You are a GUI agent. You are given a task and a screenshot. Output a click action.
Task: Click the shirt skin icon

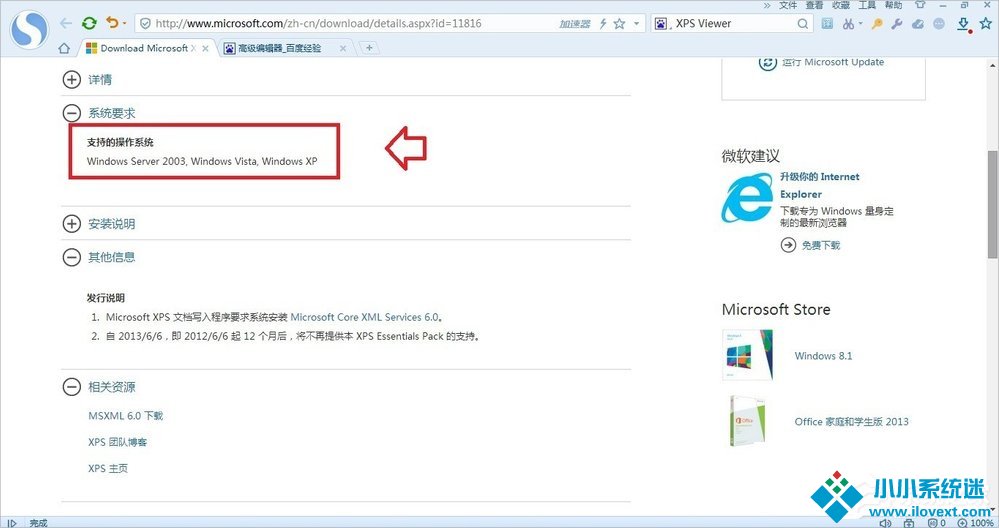920,4
